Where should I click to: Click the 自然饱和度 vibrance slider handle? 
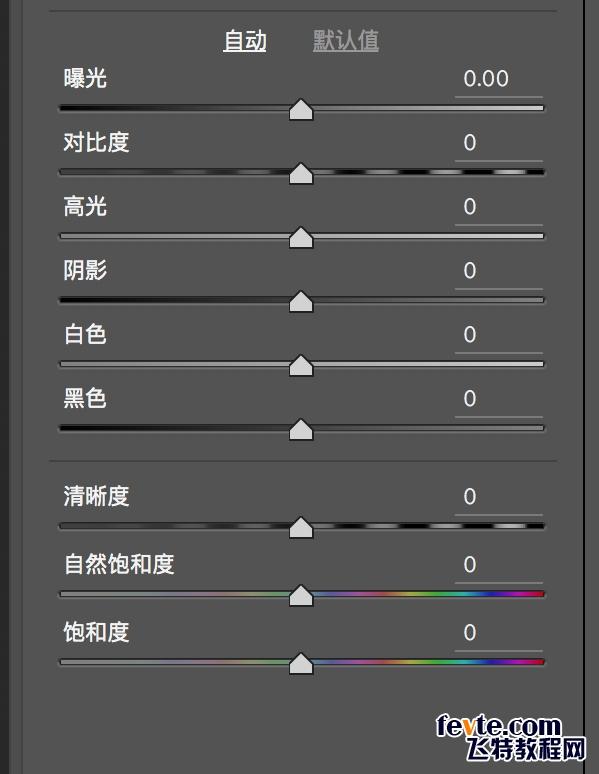pyautogui.click(x=301, y=596)
